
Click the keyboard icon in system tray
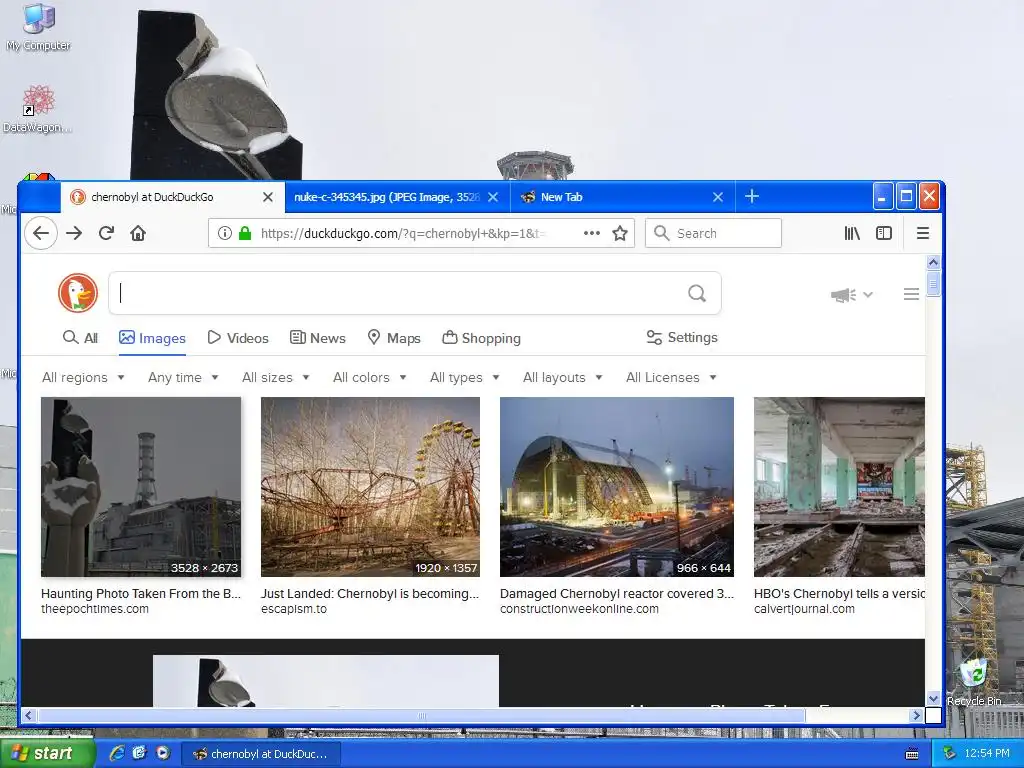pos(912,754)
